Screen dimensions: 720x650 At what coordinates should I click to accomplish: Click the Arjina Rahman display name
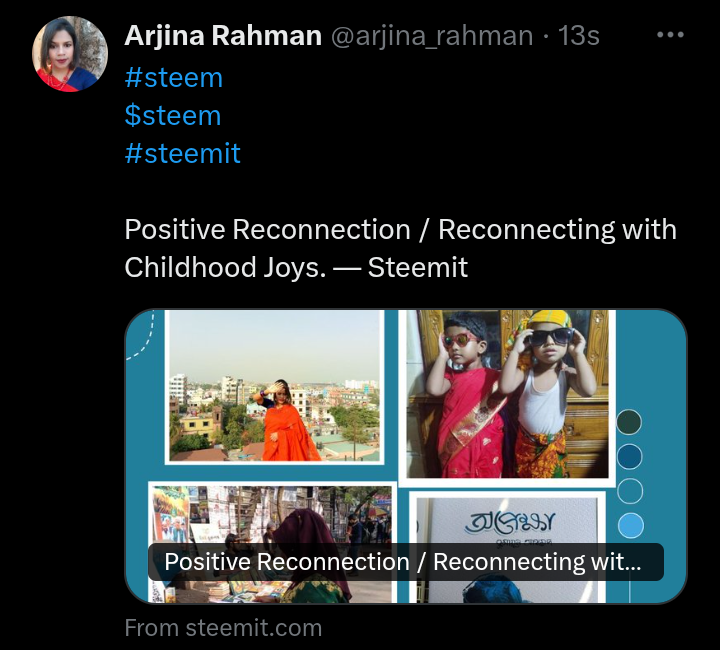223,35
